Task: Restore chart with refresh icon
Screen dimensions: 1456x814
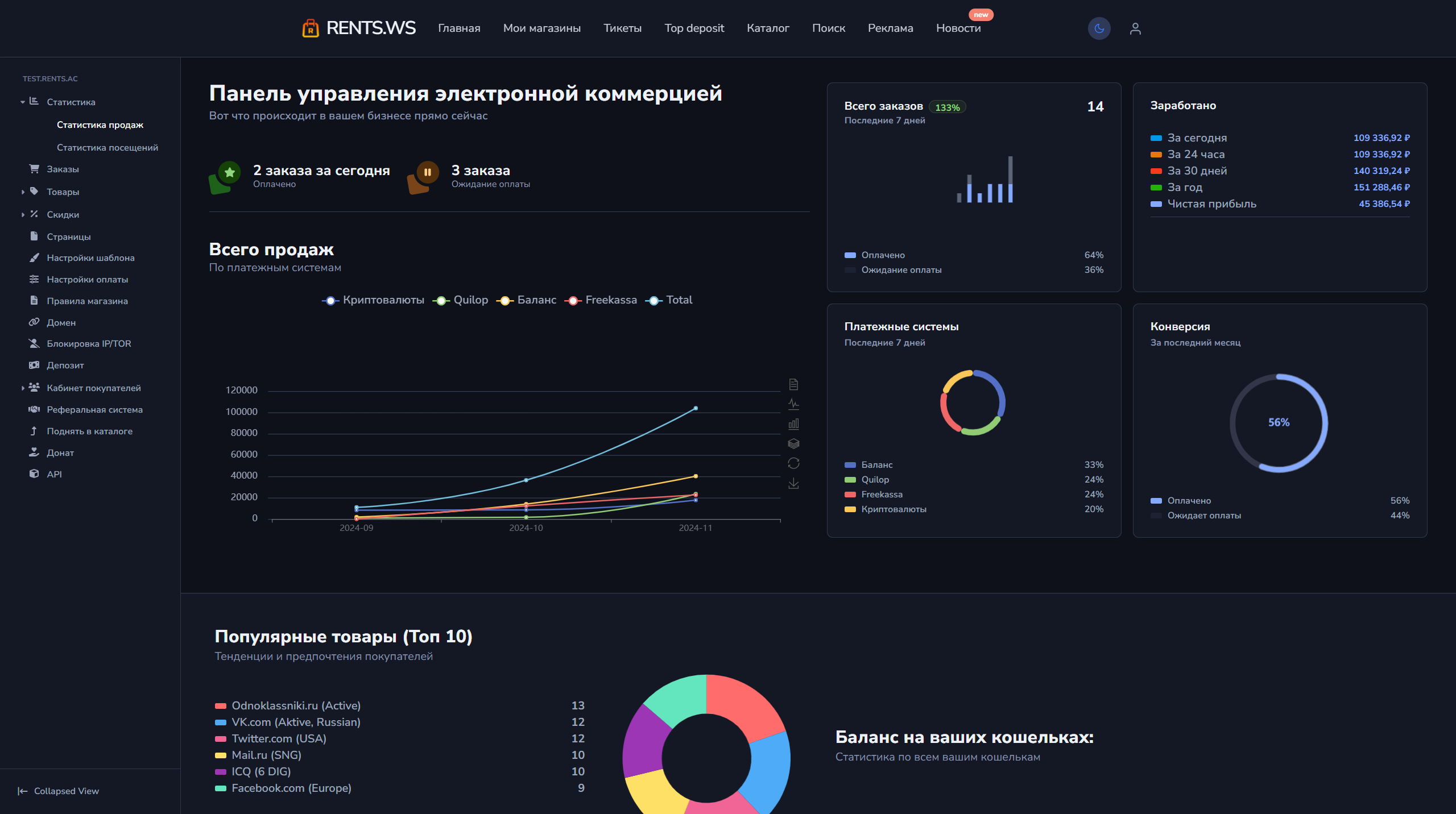Action: (793, 464)
